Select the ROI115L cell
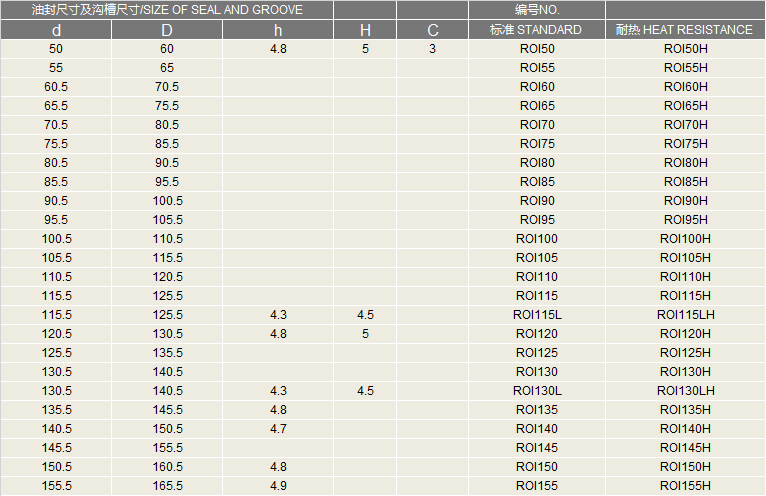The width and height of the screenshot is (766, 496). (537, 315)
